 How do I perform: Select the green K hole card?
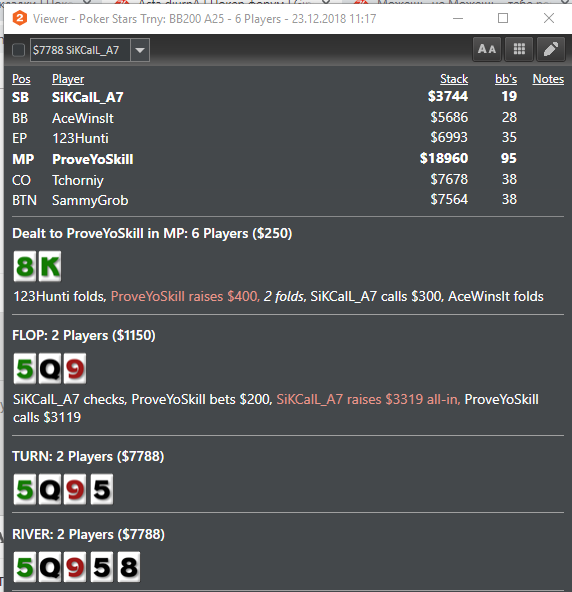(x=50, y=266)
